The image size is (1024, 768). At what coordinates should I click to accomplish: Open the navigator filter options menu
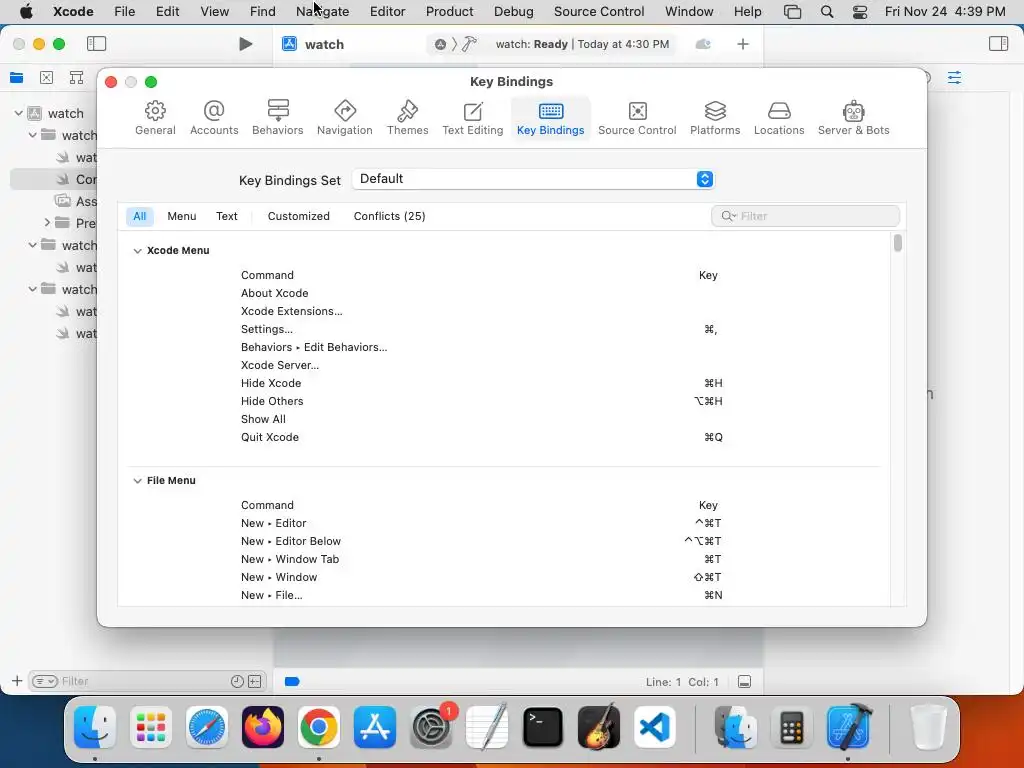pyautogui.click(x=45, y=681)
